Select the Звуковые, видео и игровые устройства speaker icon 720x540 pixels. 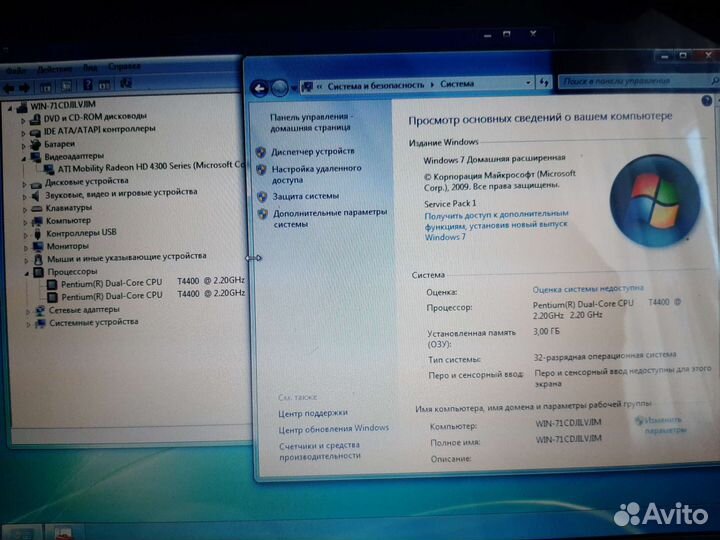click(x=36, y=196)
